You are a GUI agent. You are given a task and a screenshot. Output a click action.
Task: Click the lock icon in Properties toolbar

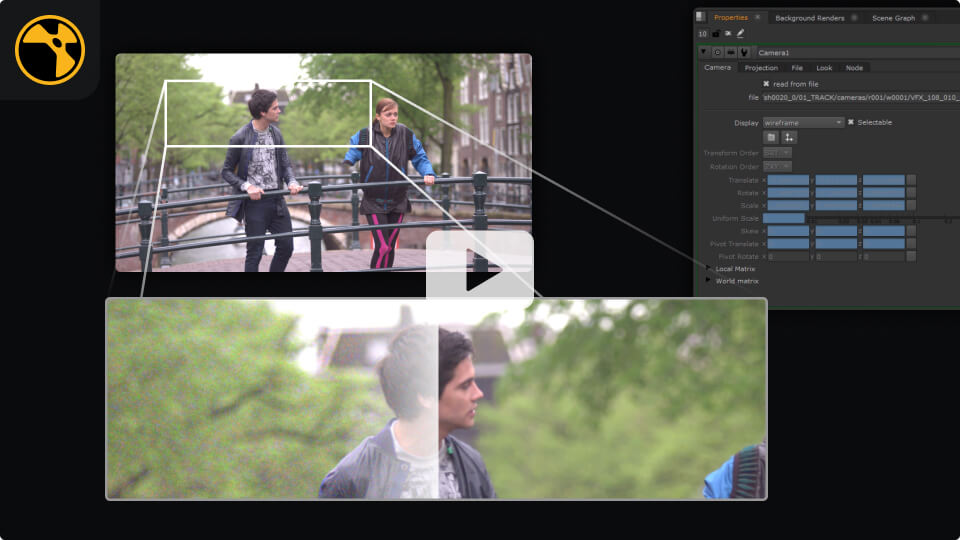pos(716,33)
